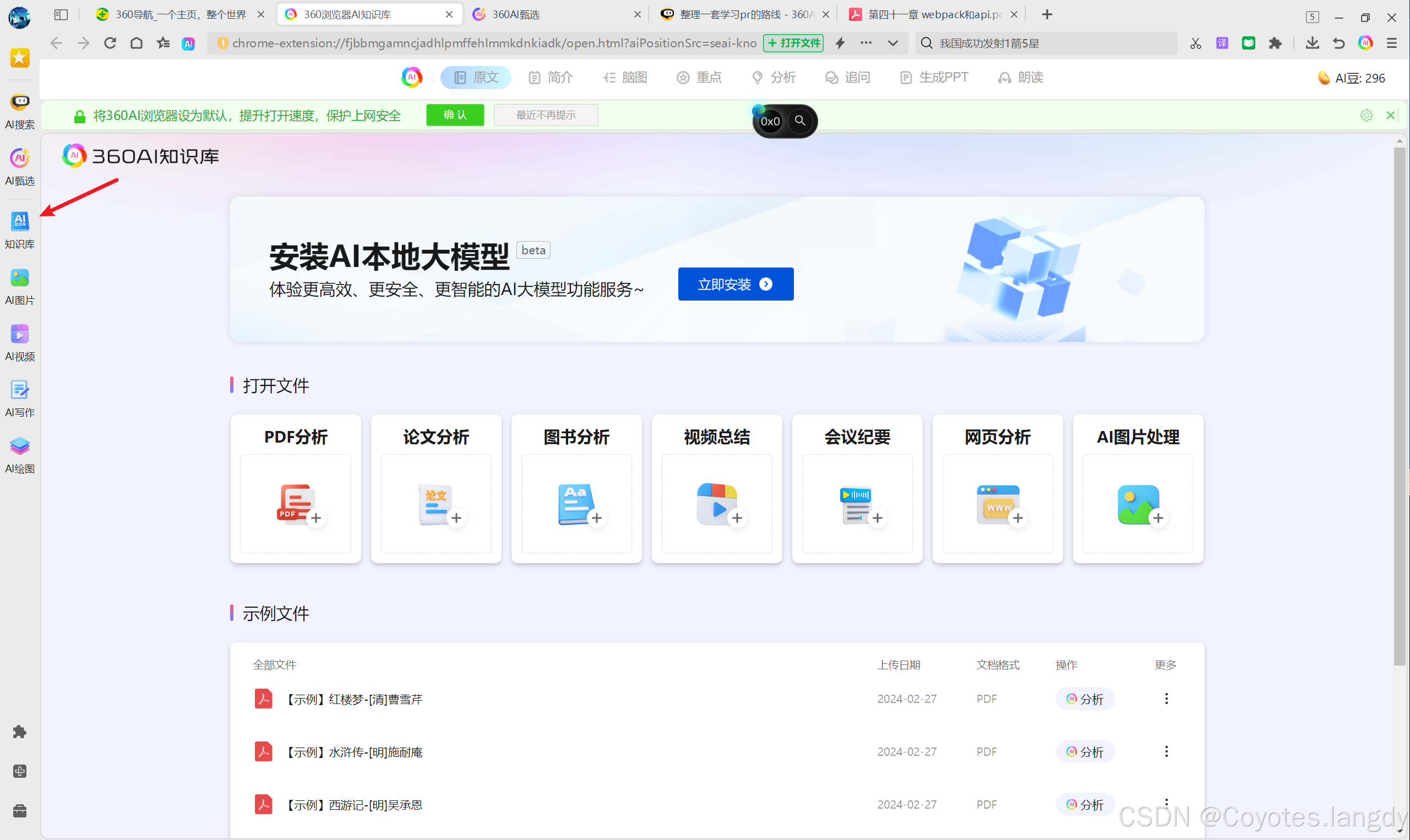Toggle bookmark star in address bar

click(163, 43)
